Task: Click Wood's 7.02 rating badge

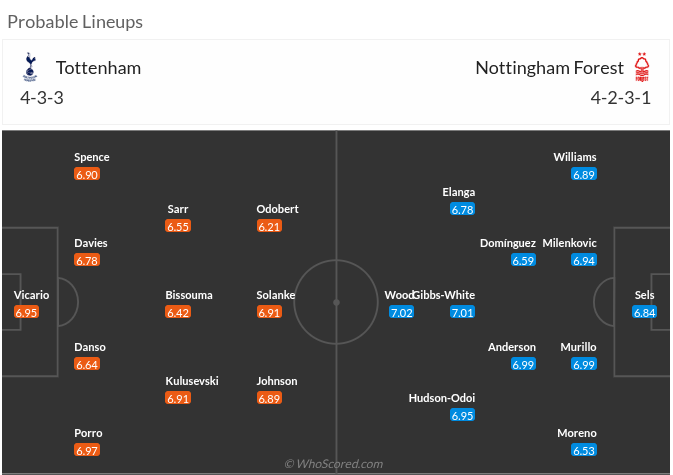Action: tap(401, 312)
